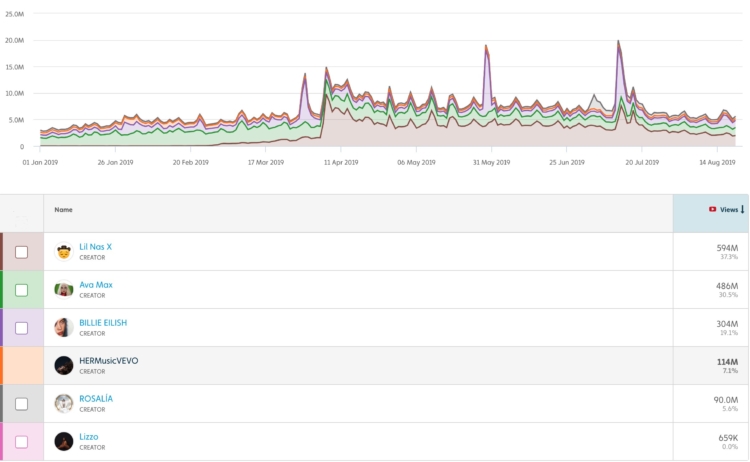
Task: Click the YouTube icon in Views header
Action: [x=712, y=210]
